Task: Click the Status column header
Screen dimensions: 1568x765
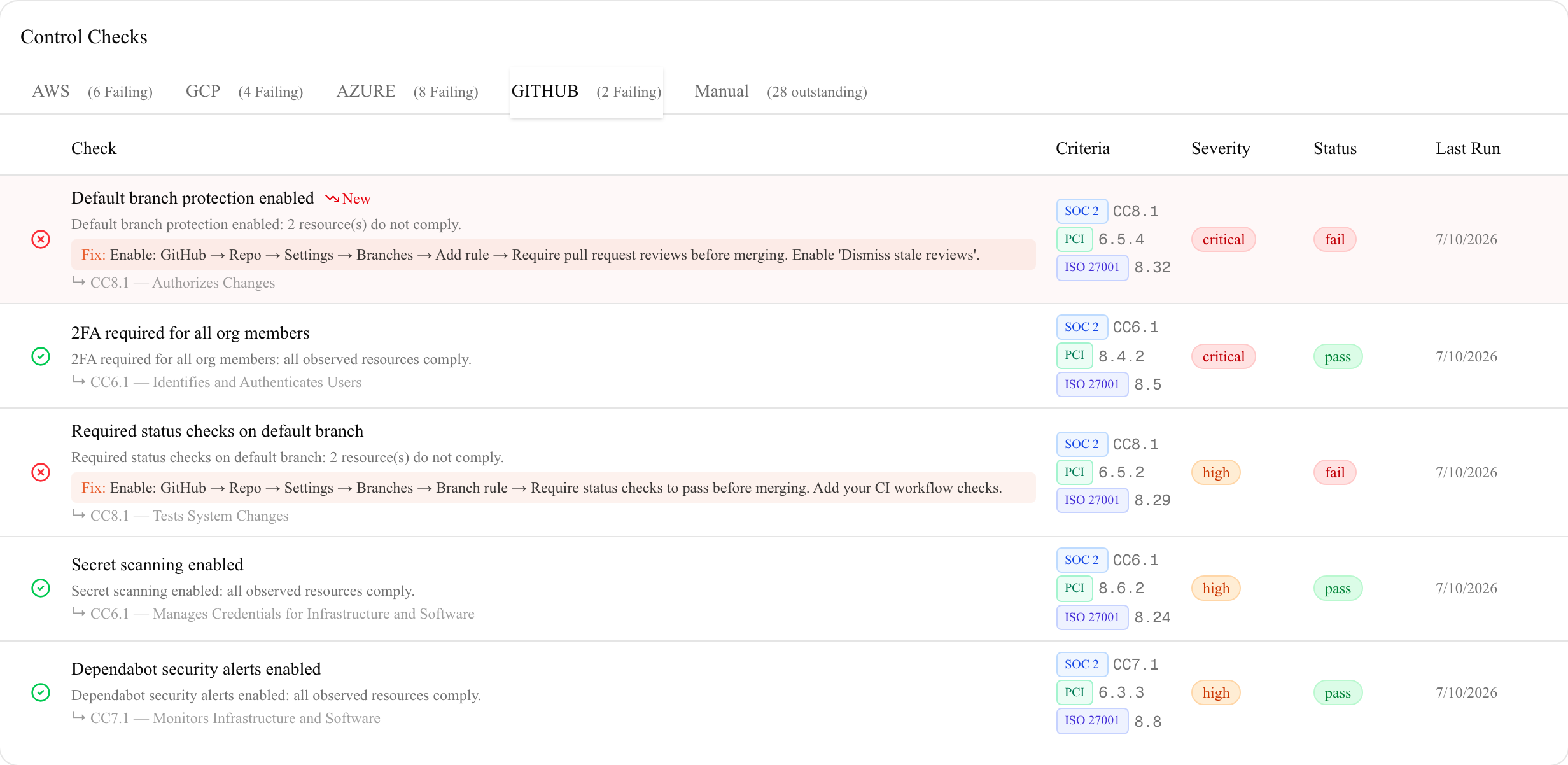Action: click(1335, 148)
